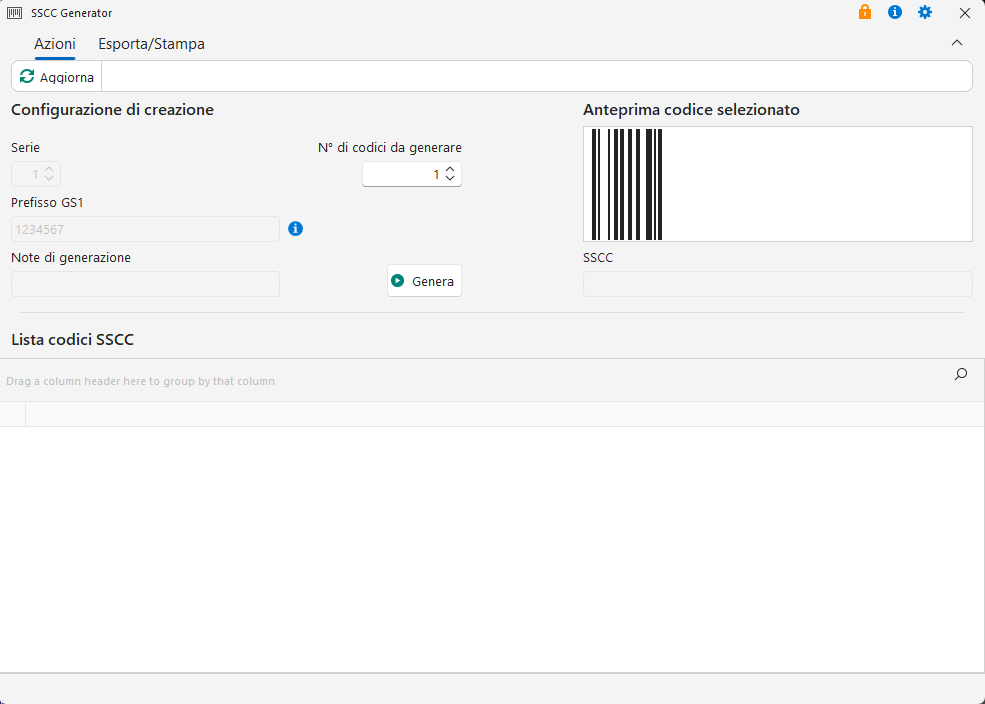Open the Esporta/Stampa tab
Viewport: 985px width, 704px height.
click(x=151, y=44)
